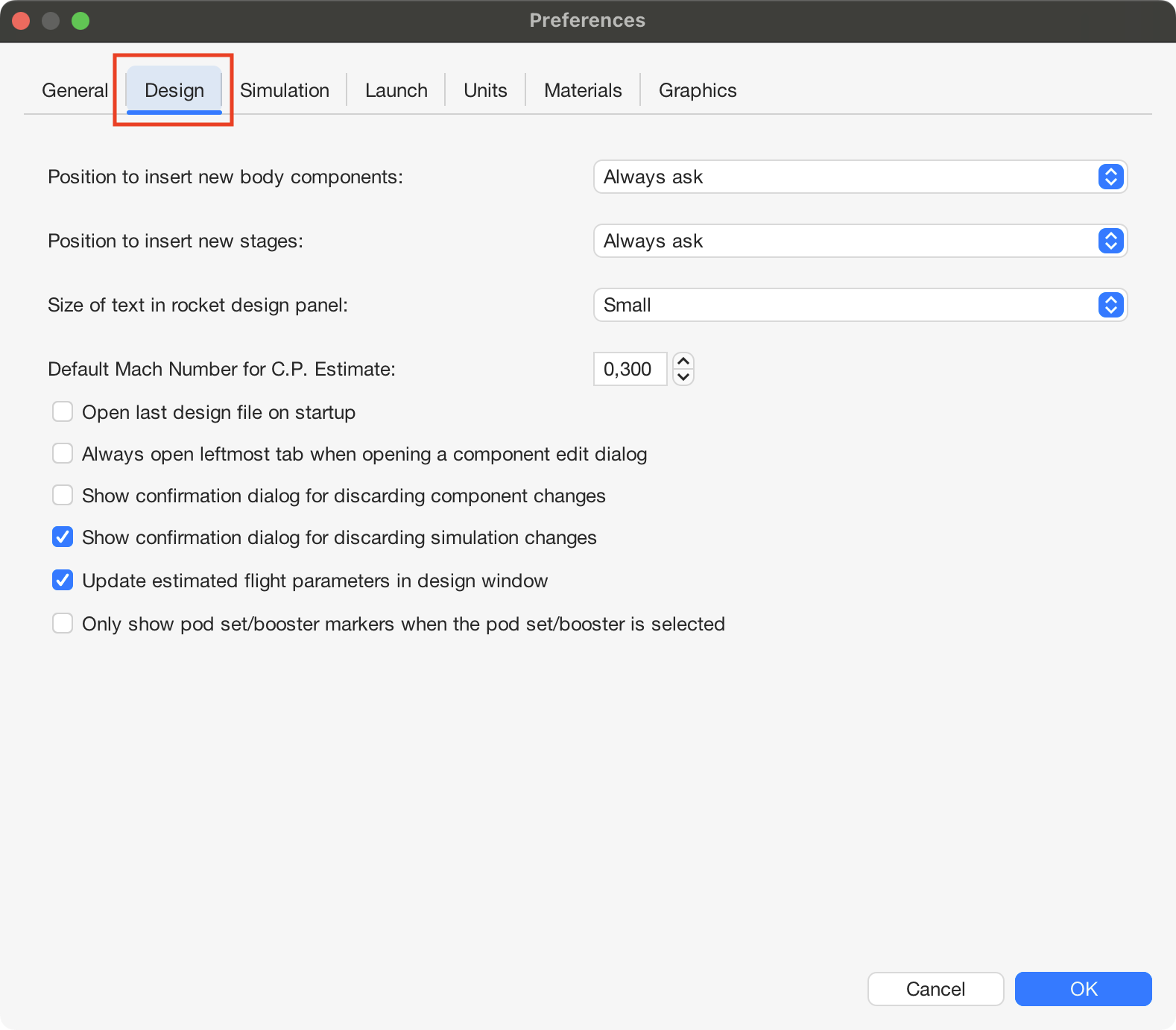Open the Materials tab
1176x1030 pixels.
583,90
